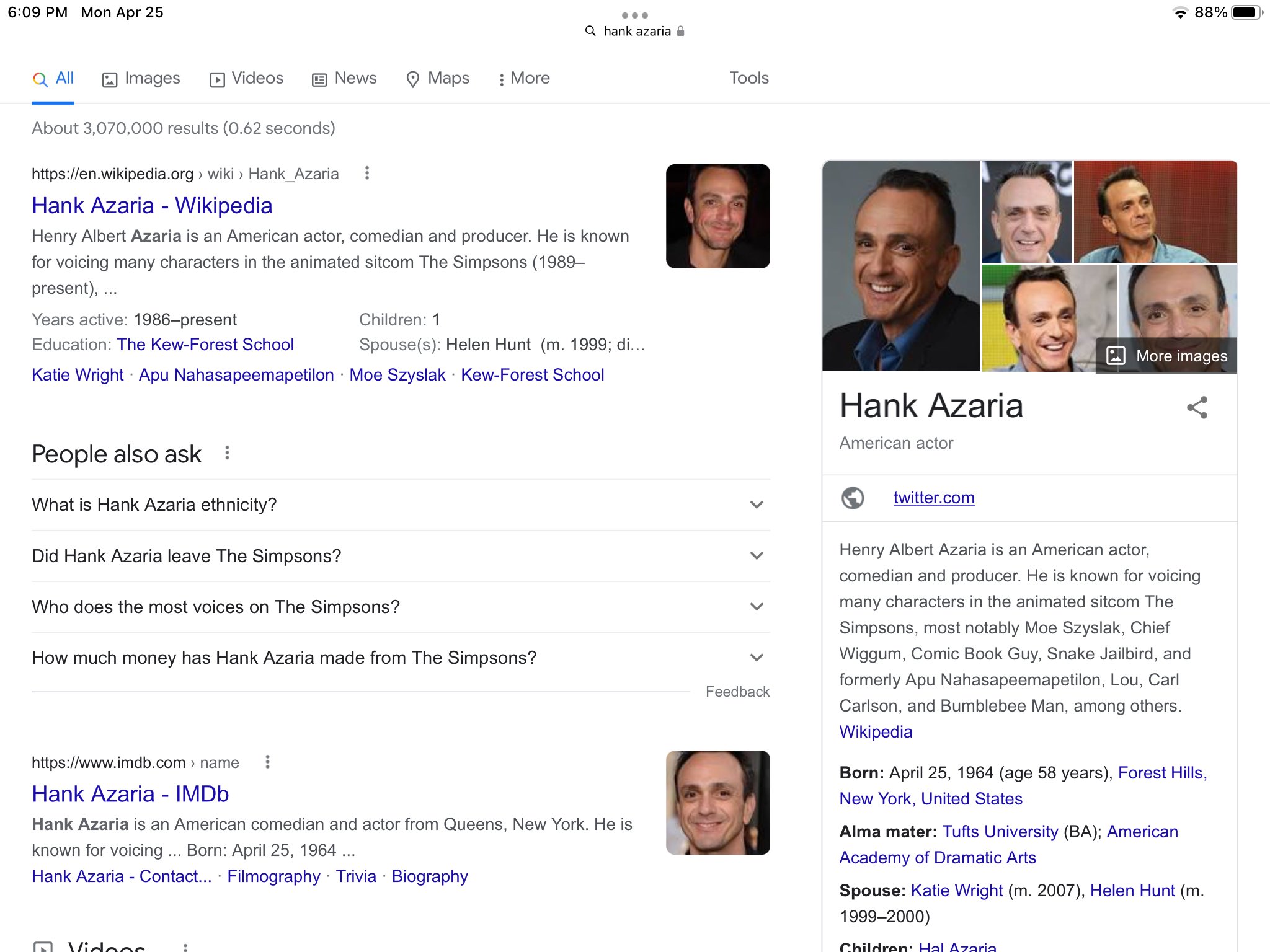Tap the three-dot multitasking indicator
Image resolution: width=1270 pixels, height=952 pixels.
pos(634,15)
